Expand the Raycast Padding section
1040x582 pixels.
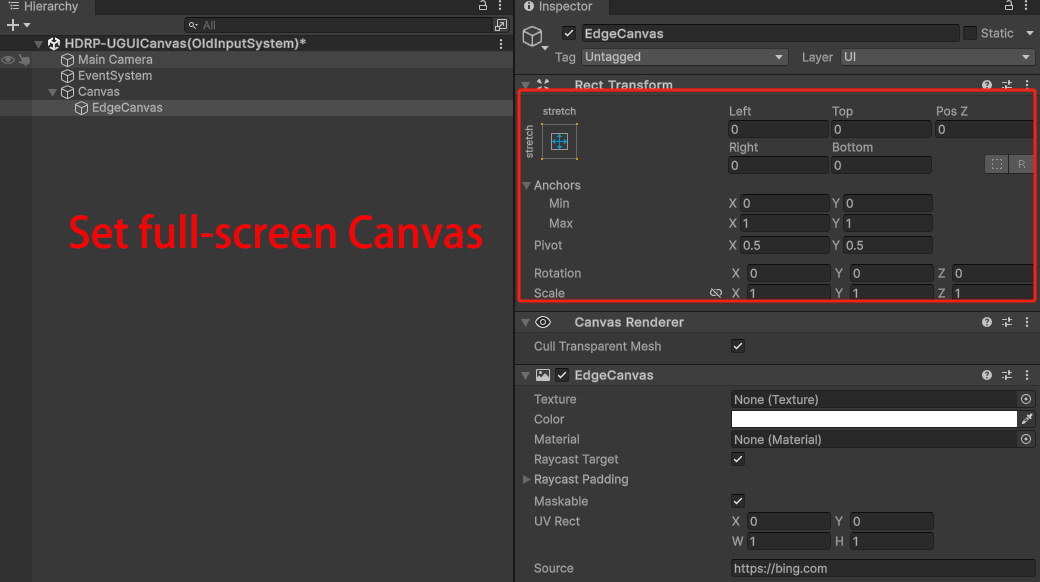(x=525, y=480)
